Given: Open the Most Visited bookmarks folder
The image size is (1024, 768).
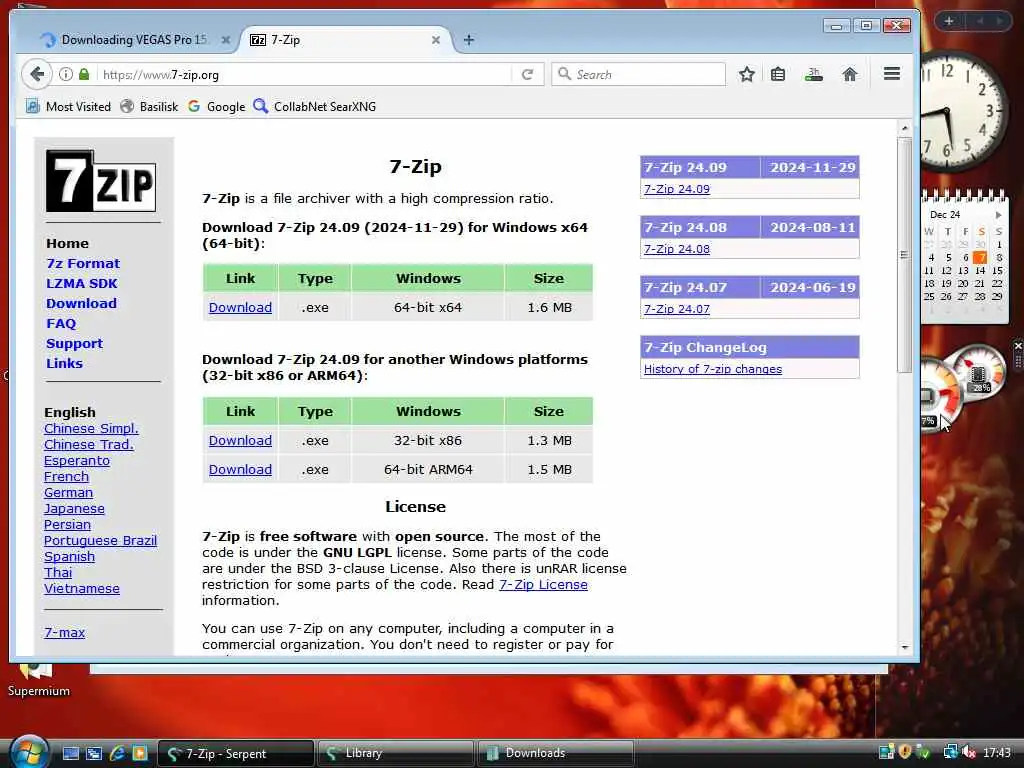Looking at the screenshot, I should 68,106.
